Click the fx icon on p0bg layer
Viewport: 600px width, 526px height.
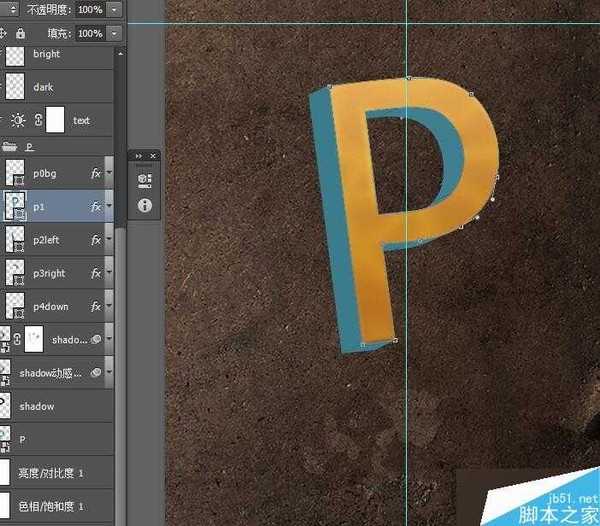(x=96, y=173)
